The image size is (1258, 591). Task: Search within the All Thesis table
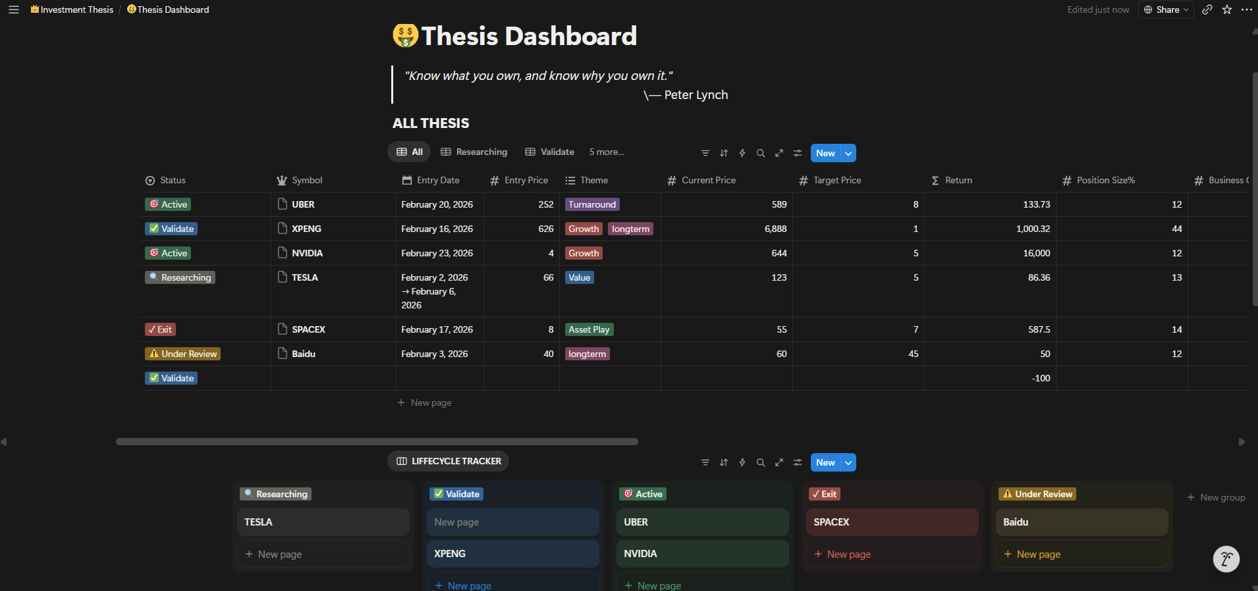(x=761, y=153)
